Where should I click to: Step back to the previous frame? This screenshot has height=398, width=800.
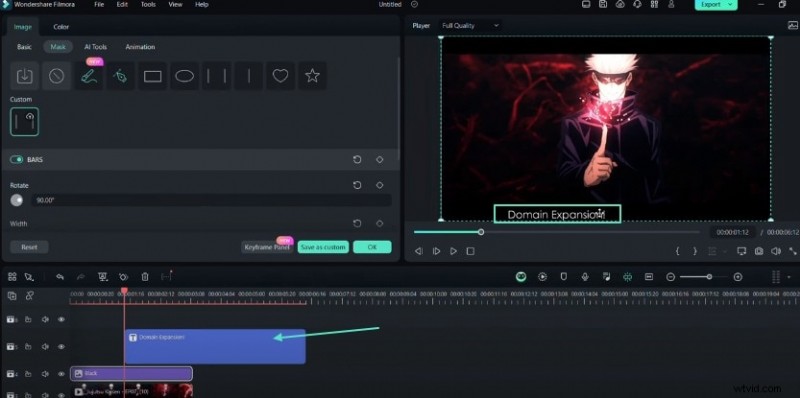[x=418, y=251]
